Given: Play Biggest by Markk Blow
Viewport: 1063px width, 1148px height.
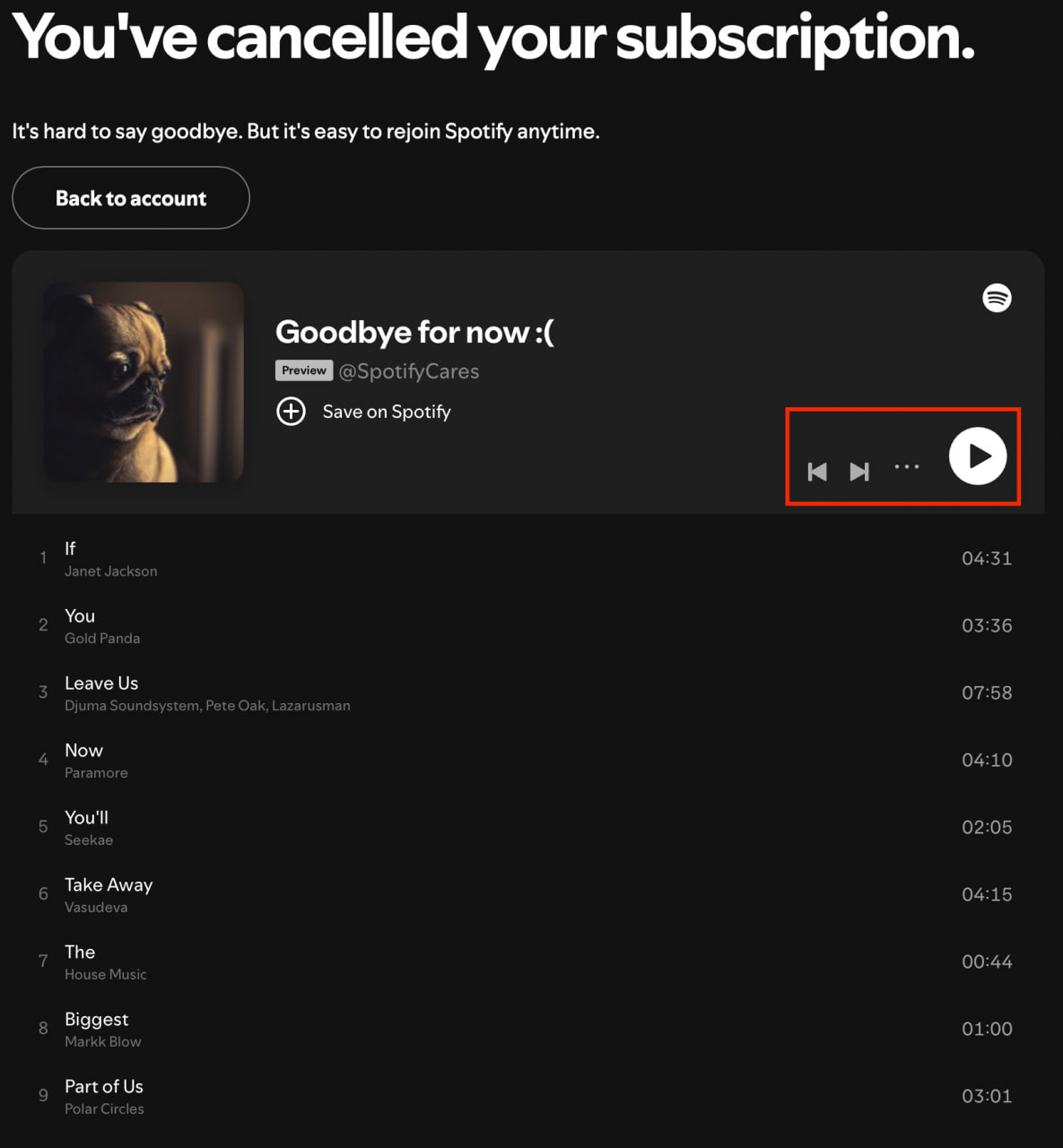Looking at the screenshot, I should (x=96, y=1020).
